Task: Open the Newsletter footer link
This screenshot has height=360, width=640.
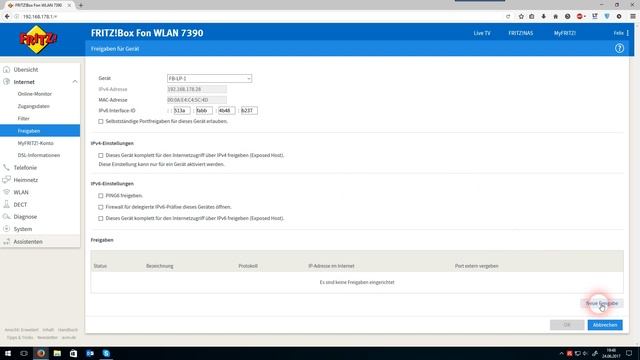Action: click(47, 338)
